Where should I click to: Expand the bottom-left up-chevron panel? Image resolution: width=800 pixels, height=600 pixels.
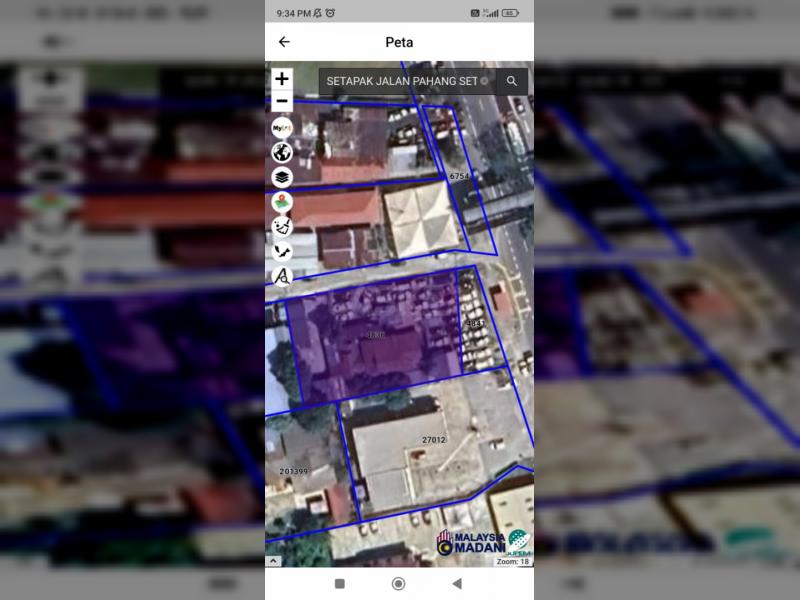[273, 561]
